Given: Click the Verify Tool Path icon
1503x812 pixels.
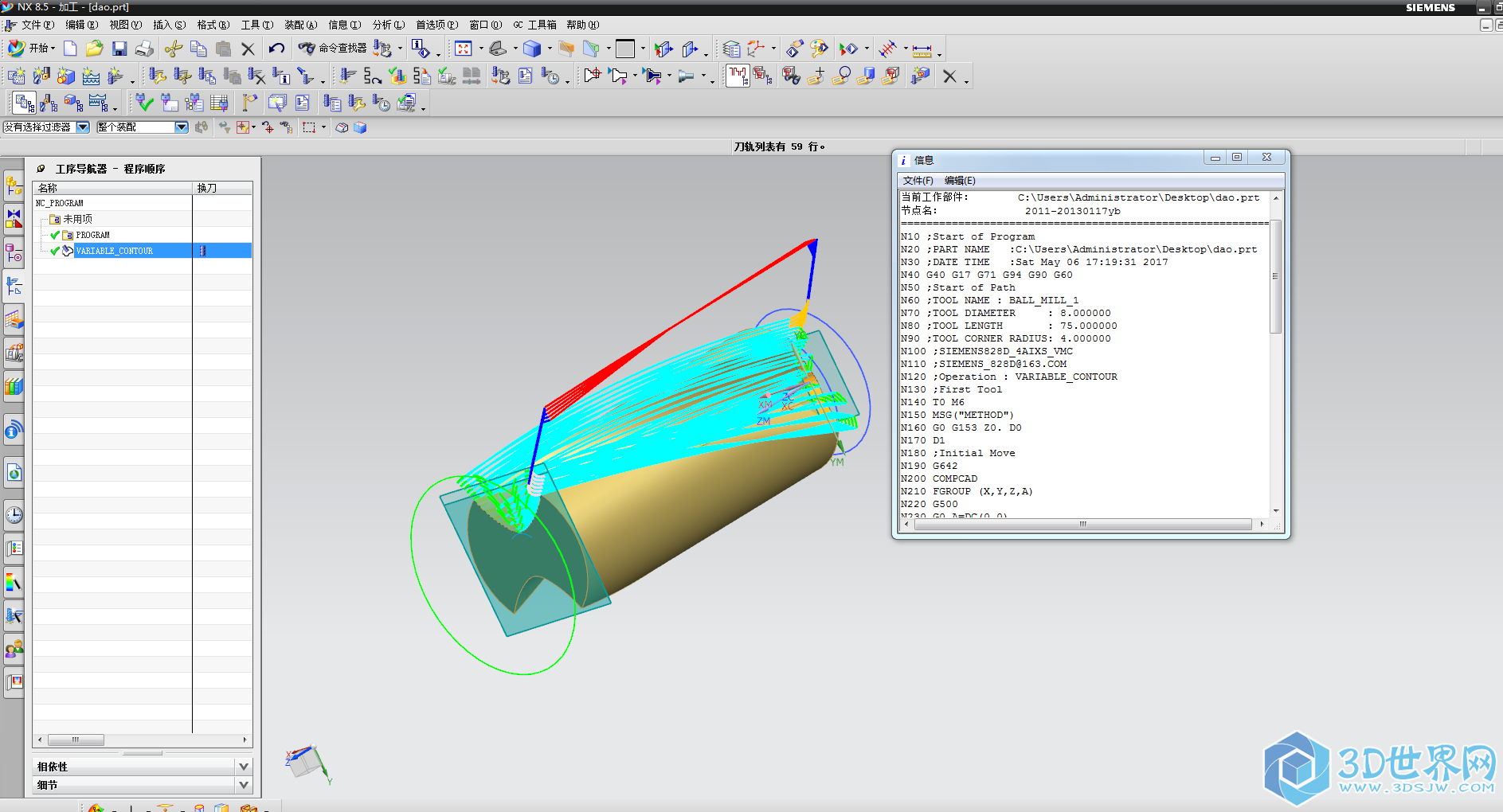Looking at the screenshot, I should 397,76.
